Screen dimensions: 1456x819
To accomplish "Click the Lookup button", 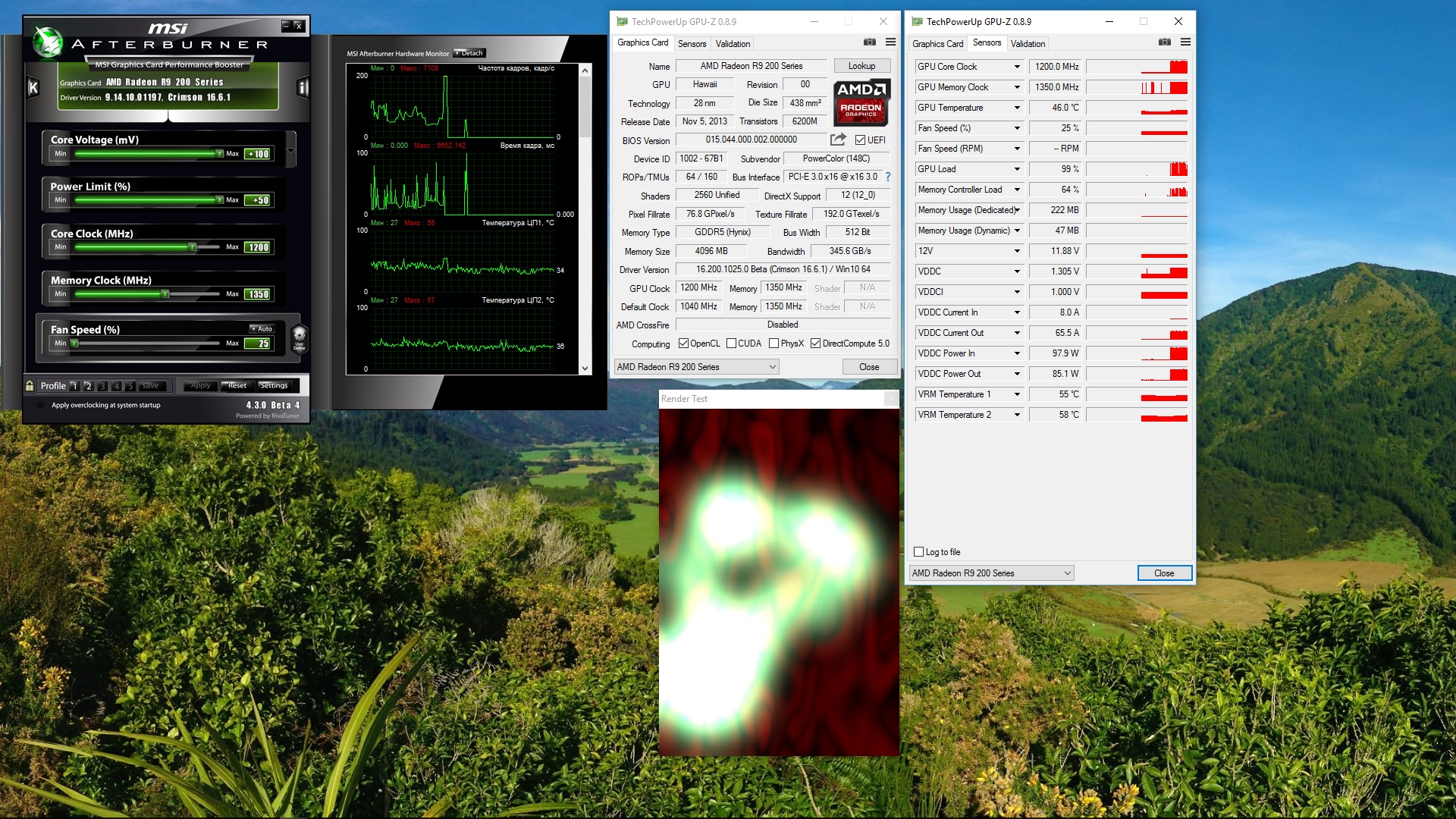I will click(861, 66).
